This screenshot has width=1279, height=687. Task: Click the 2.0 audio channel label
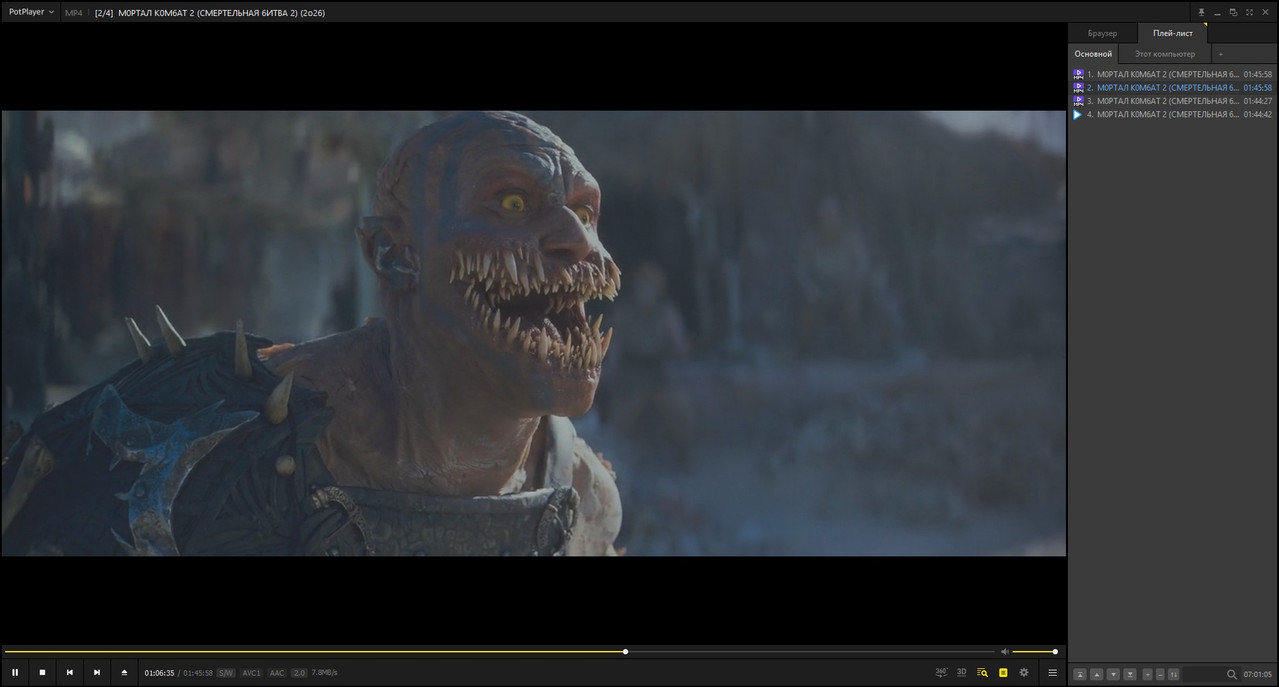click(299, 673)
